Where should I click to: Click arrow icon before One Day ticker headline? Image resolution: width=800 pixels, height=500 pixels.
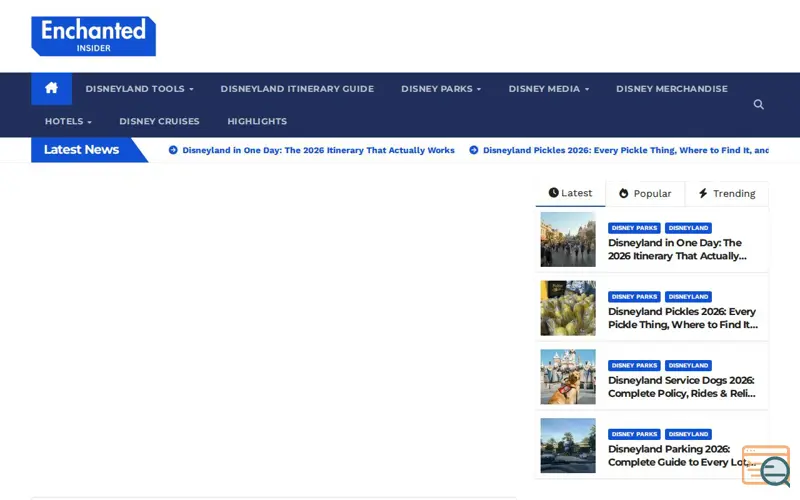pyautogui.click(x=173, y=150)
